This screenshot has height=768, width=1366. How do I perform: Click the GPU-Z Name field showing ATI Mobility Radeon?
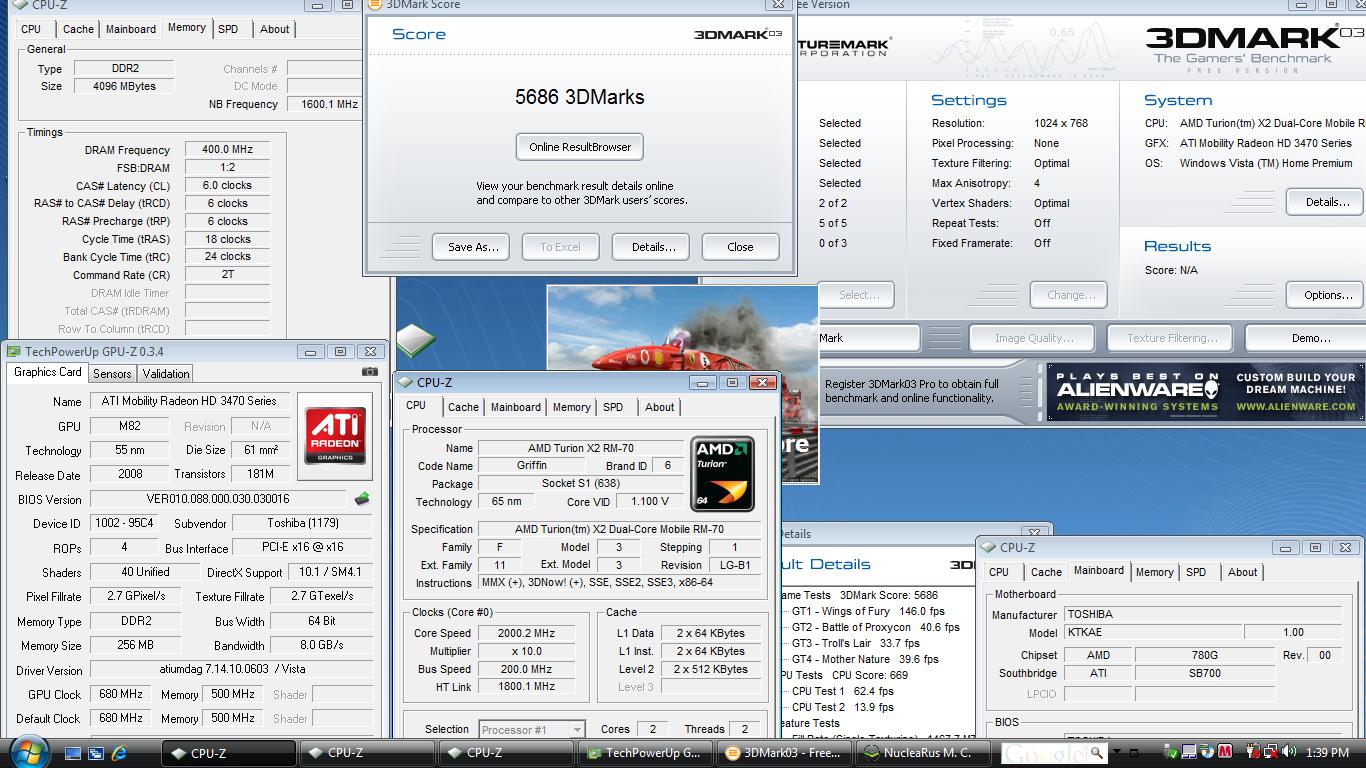coord(190,400)
